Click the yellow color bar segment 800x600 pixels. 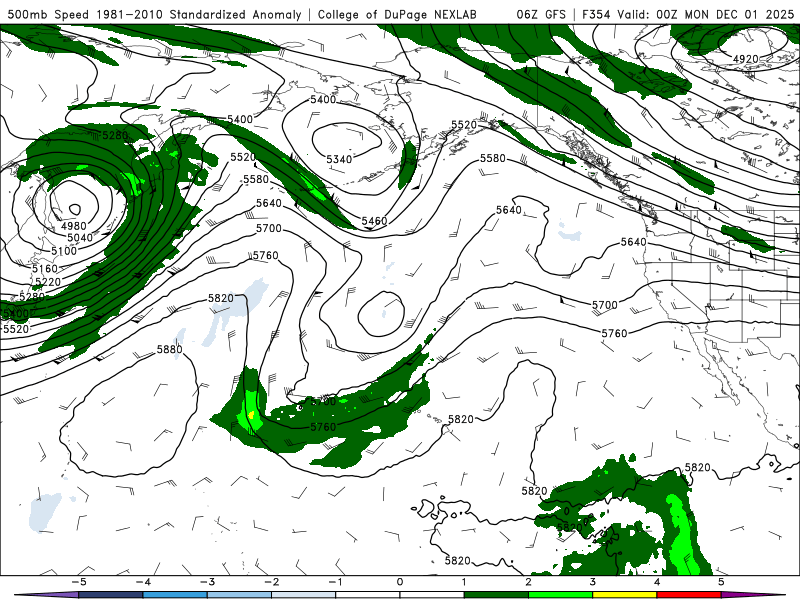coord(625,595)
